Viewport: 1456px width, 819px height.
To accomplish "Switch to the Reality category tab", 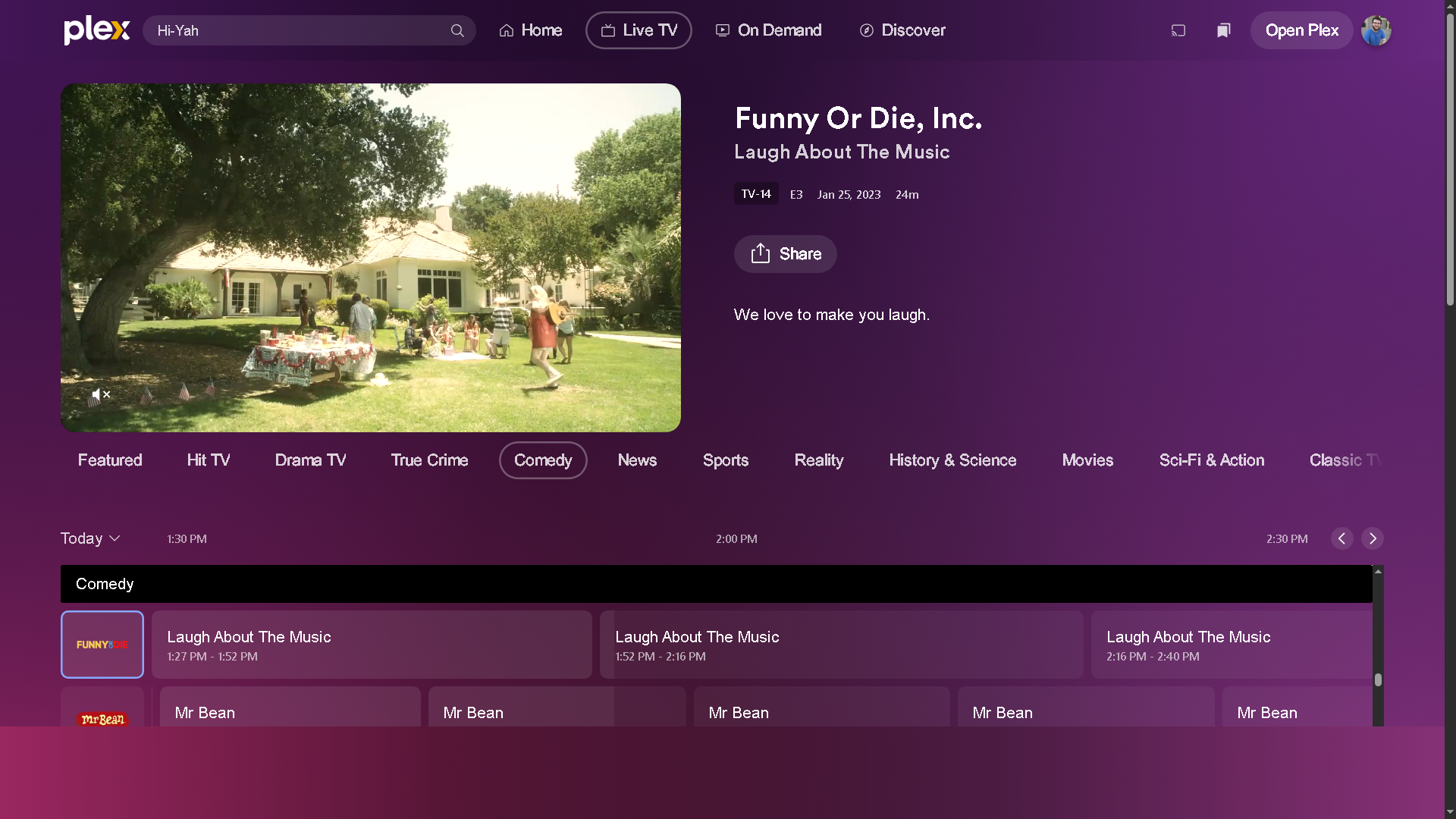I will coord(819,460).
